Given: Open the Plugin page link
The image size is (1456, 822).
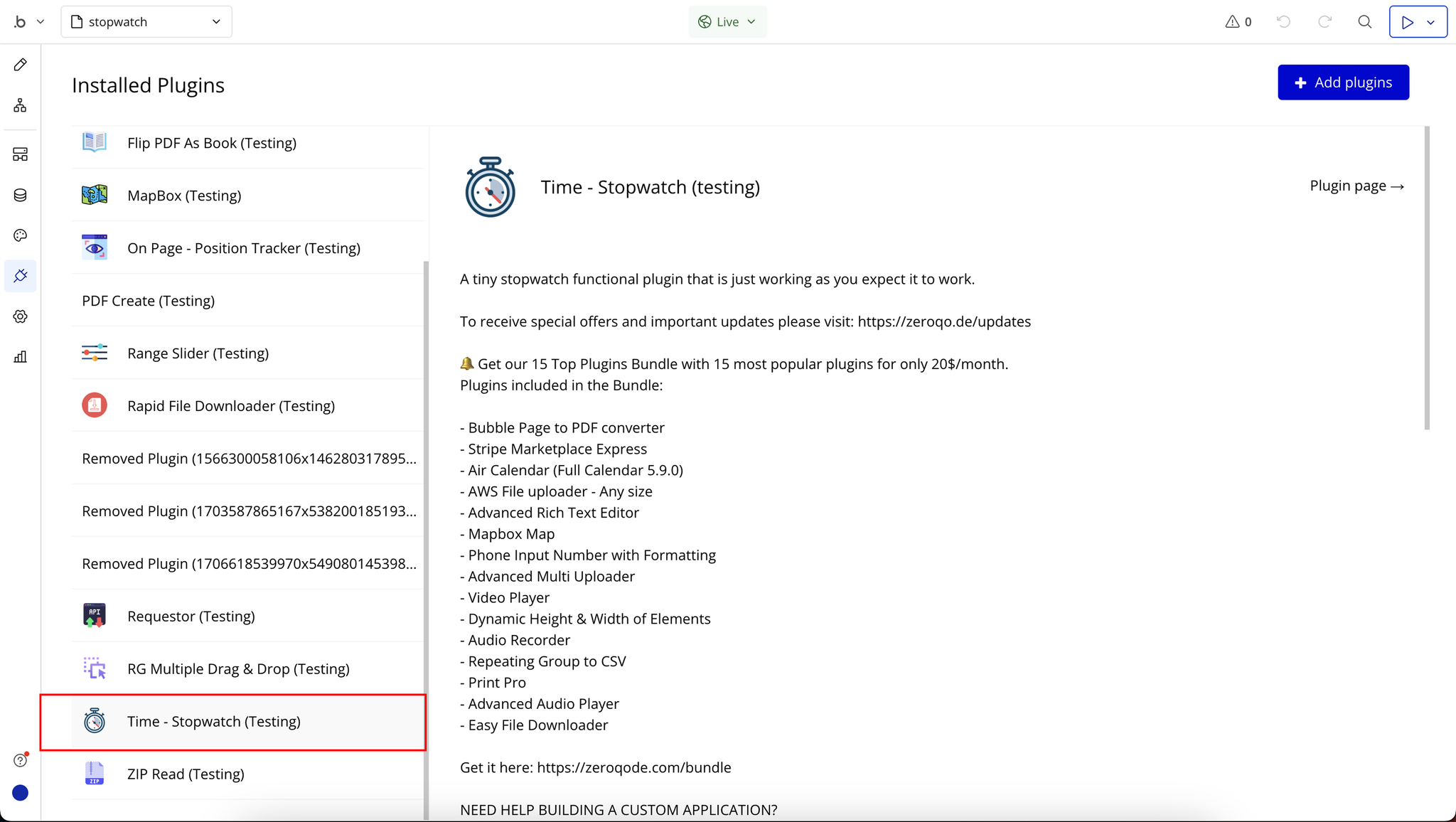Looking at the screenshot, I should coord(1356,186).
